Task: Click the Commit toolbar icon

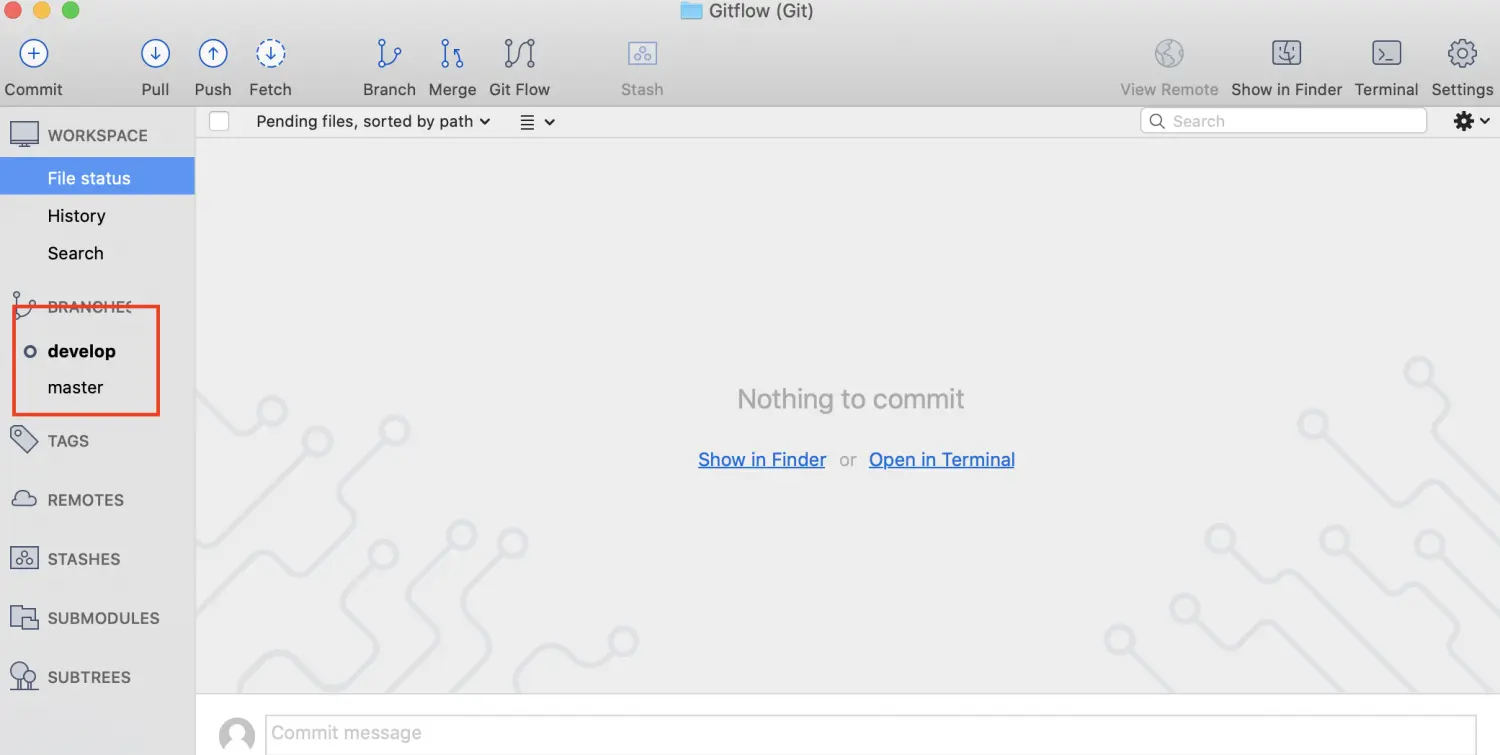Action: coord(34,53)
